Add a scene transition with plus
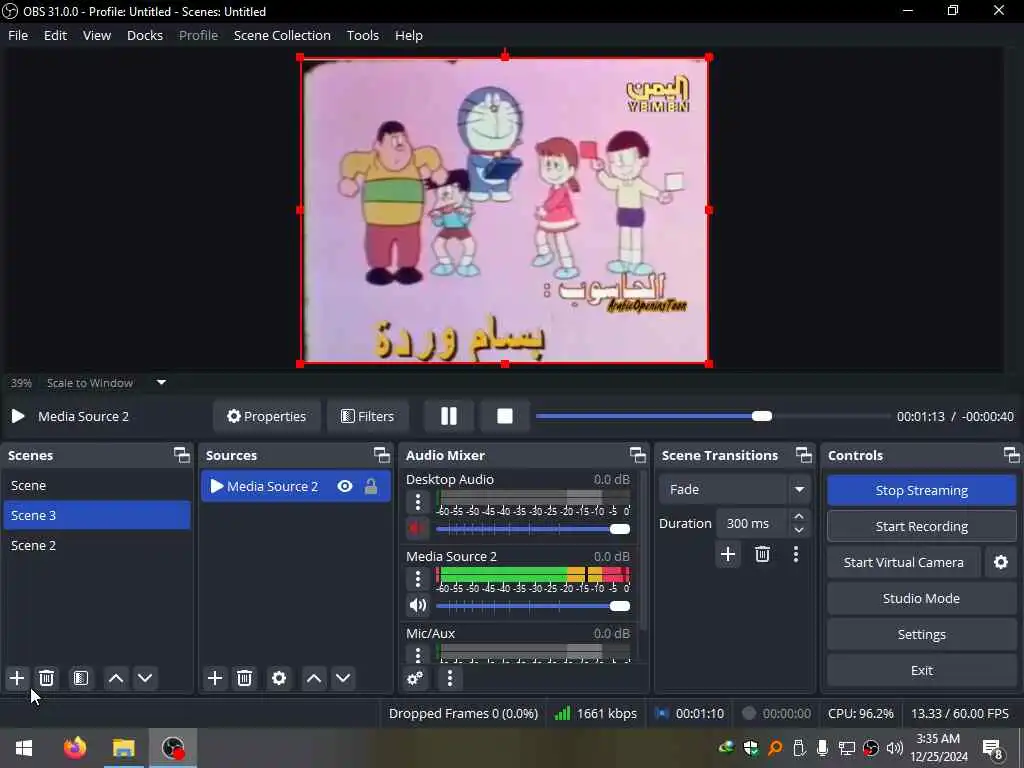The height and width of the screenshot is (768, 1024). 728,554
